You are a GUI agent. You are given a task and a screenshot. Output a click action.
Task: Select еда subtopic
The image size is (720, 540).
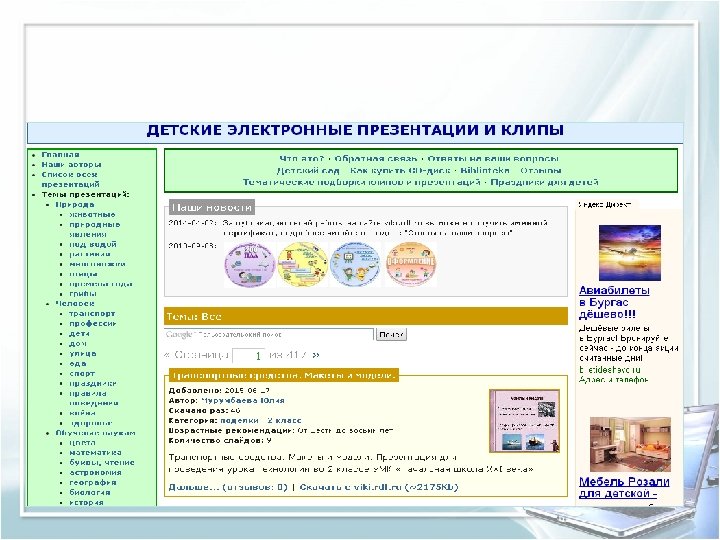78,364
